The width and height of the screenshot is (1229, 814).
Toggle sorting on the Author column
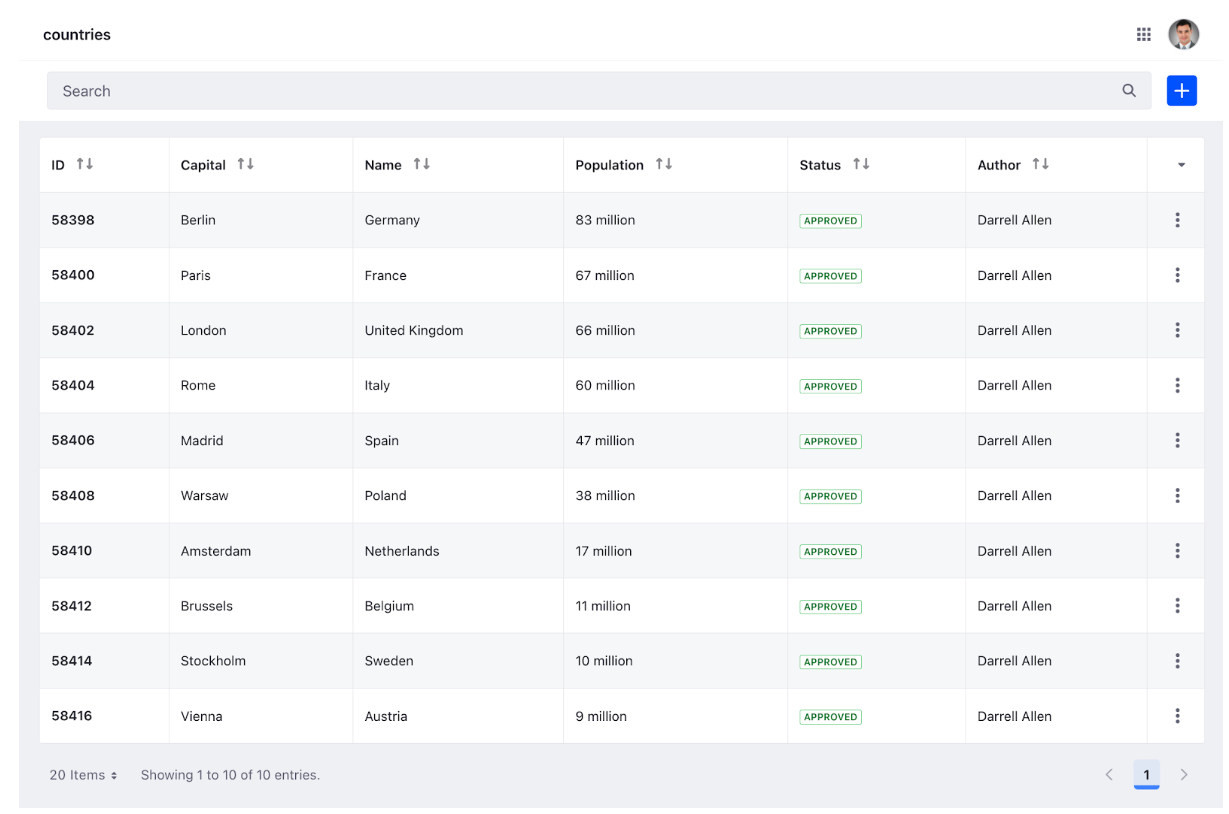[x=1040, y=164]
